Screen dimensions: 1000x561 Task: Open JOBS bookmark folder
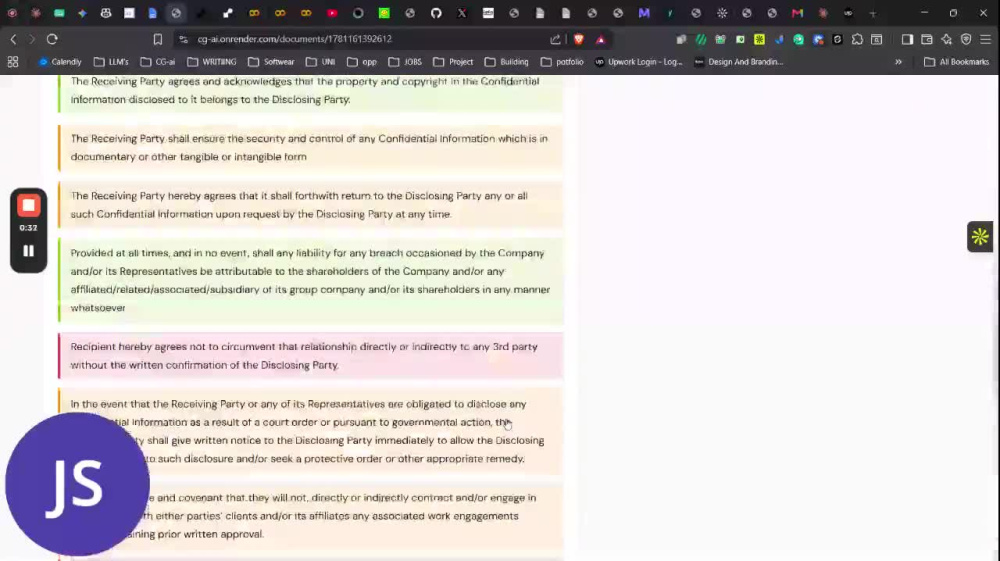point(405,62)
